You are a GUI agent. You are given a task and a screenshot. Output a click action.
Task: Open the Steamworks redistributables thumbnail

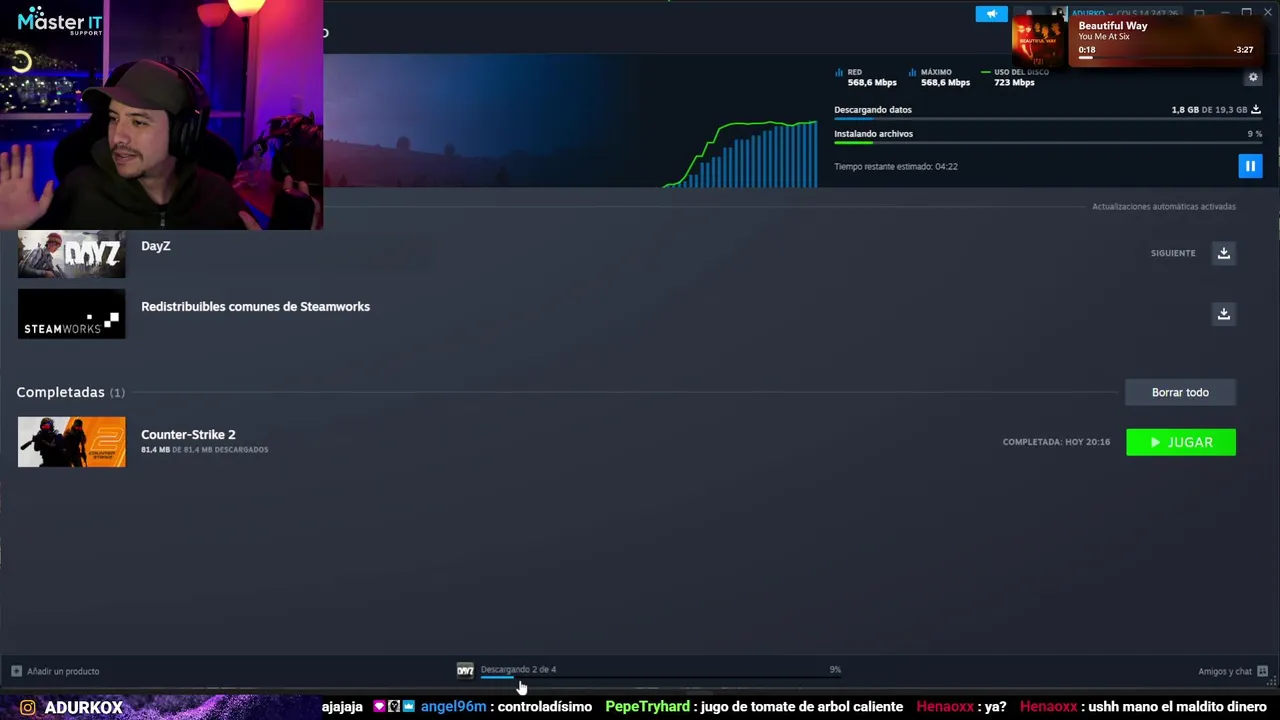point(71,314)
